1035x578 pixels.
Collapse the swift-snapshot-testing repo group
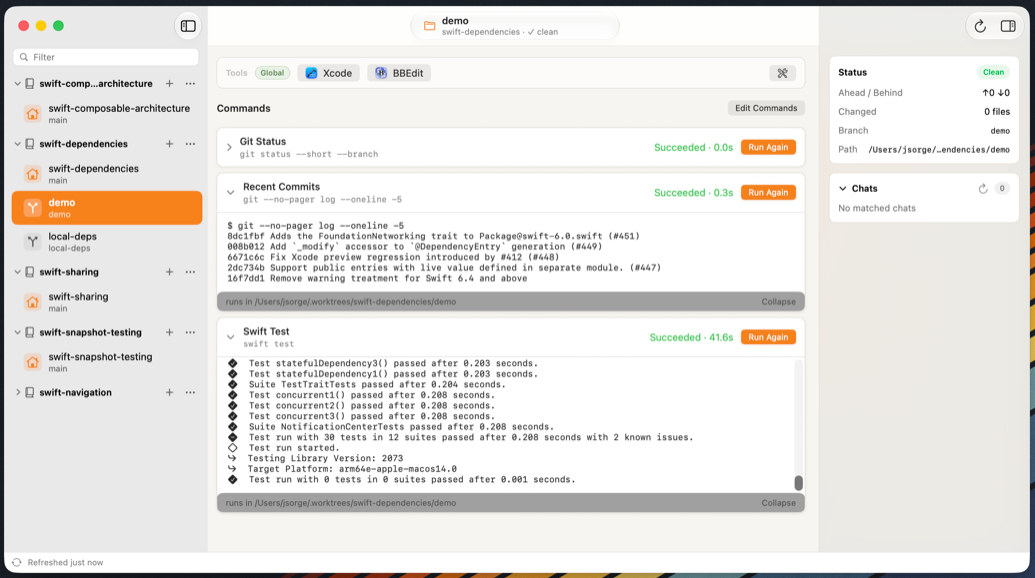18,333
